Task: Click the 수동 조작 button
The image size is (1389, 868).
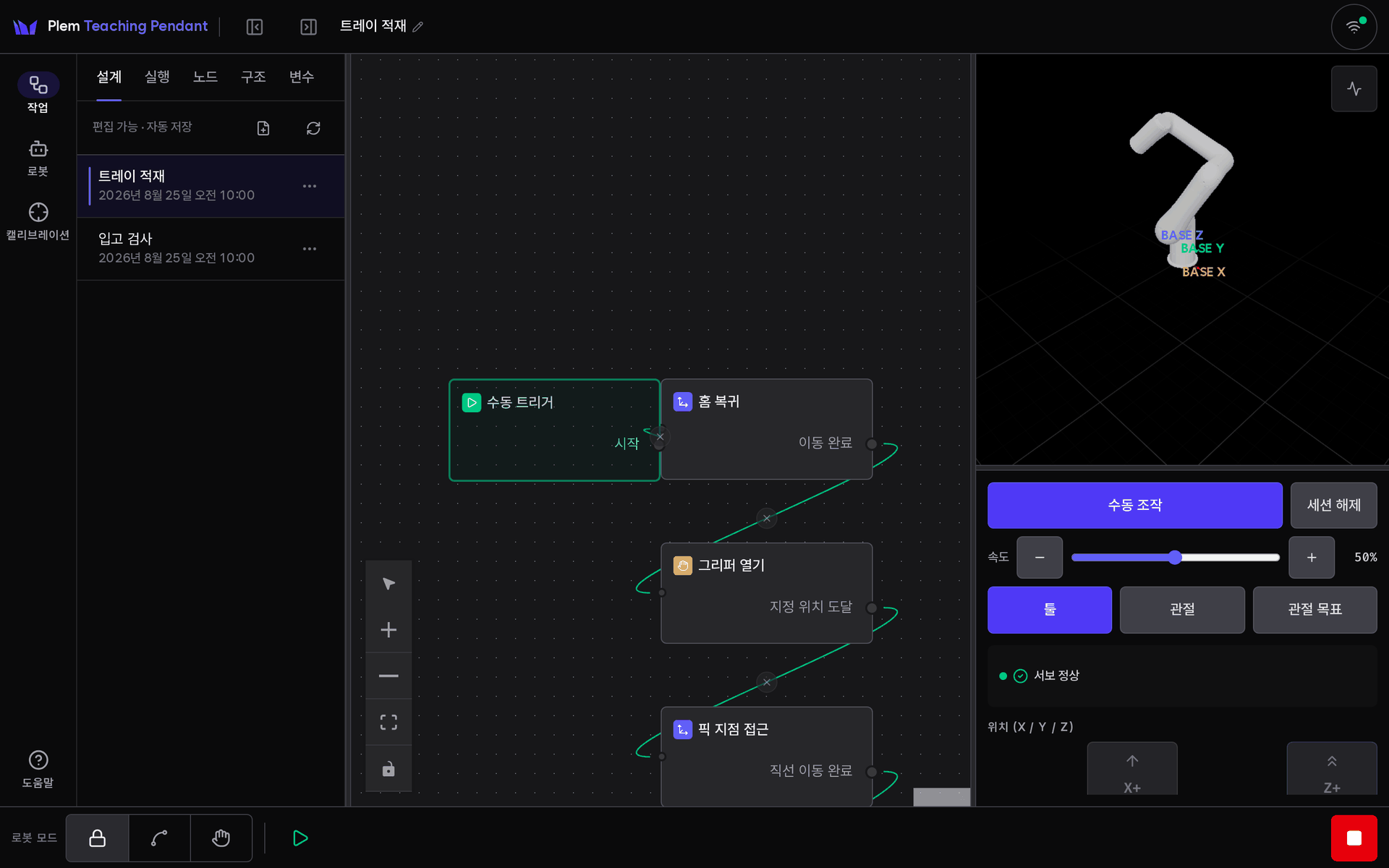Action: (x=1134, y=505)
